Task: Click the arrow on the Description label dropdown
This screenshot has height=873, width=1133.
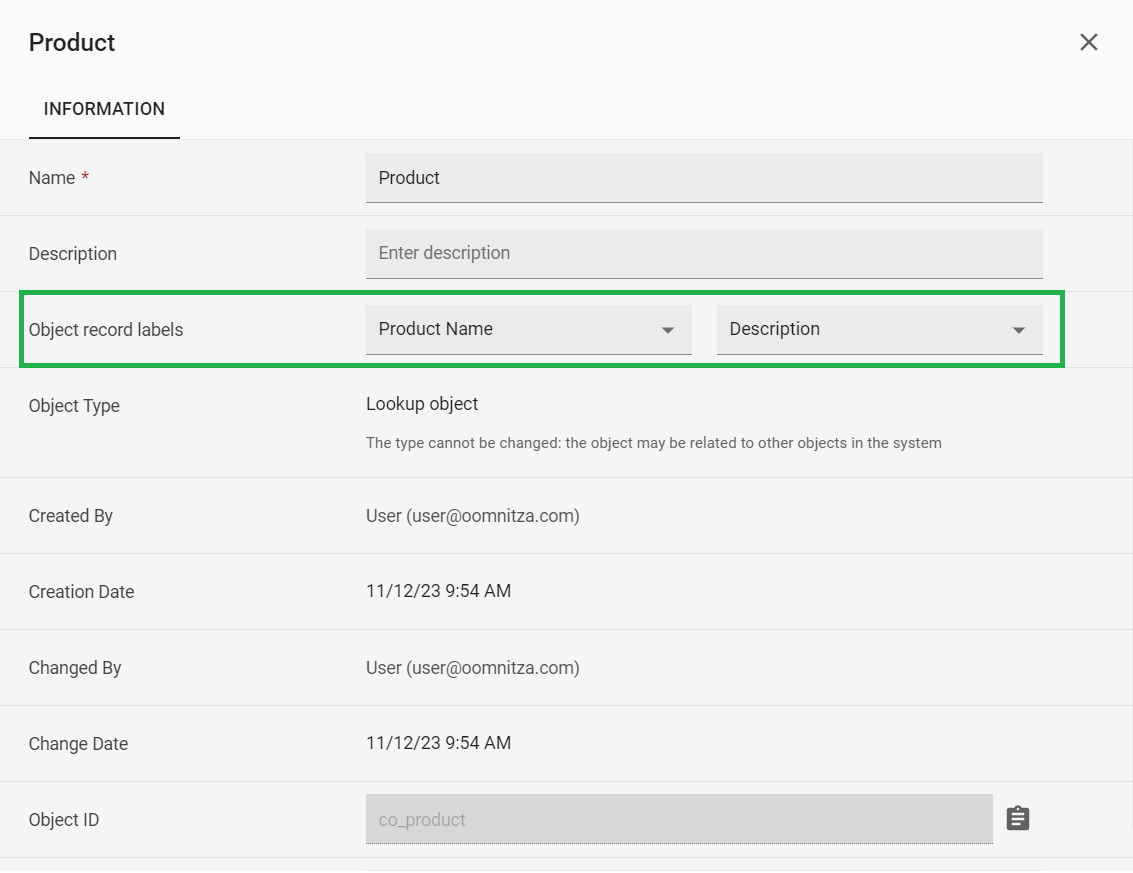Action: pyautogui.click(x=1018, y=331)
